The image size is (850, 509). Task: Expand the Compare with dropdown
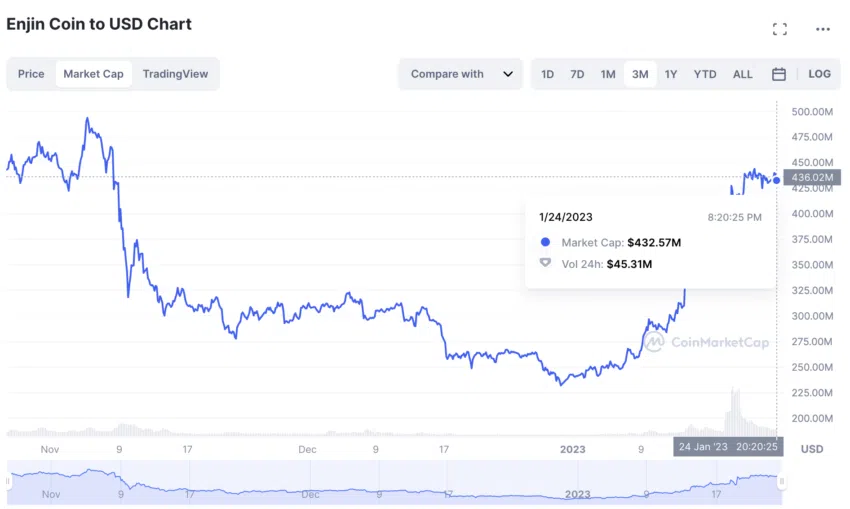[460, 74]
